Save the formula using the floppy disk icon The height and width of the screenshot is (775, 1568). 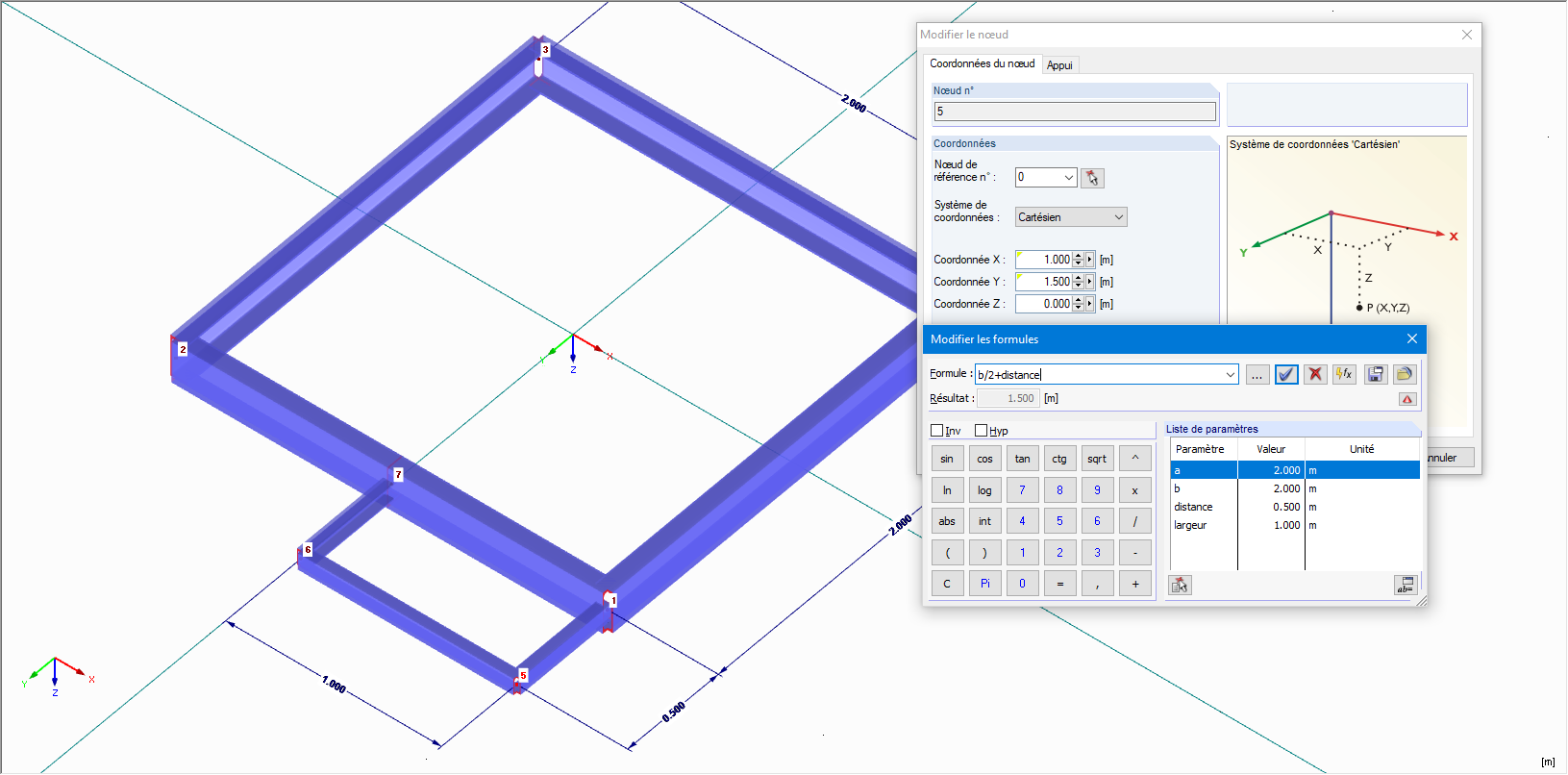(x=1376, y=375)
